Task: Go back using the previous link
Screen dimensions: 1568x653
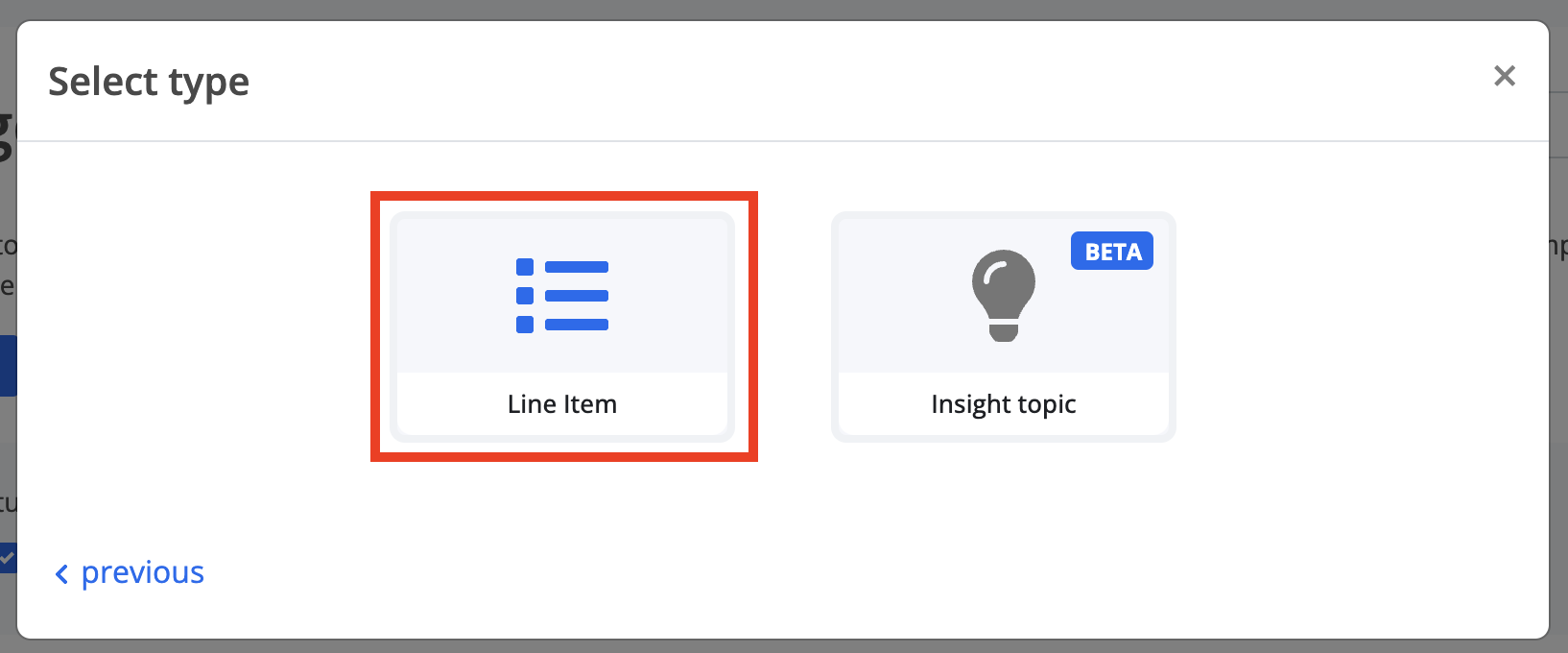Action: 130,572
